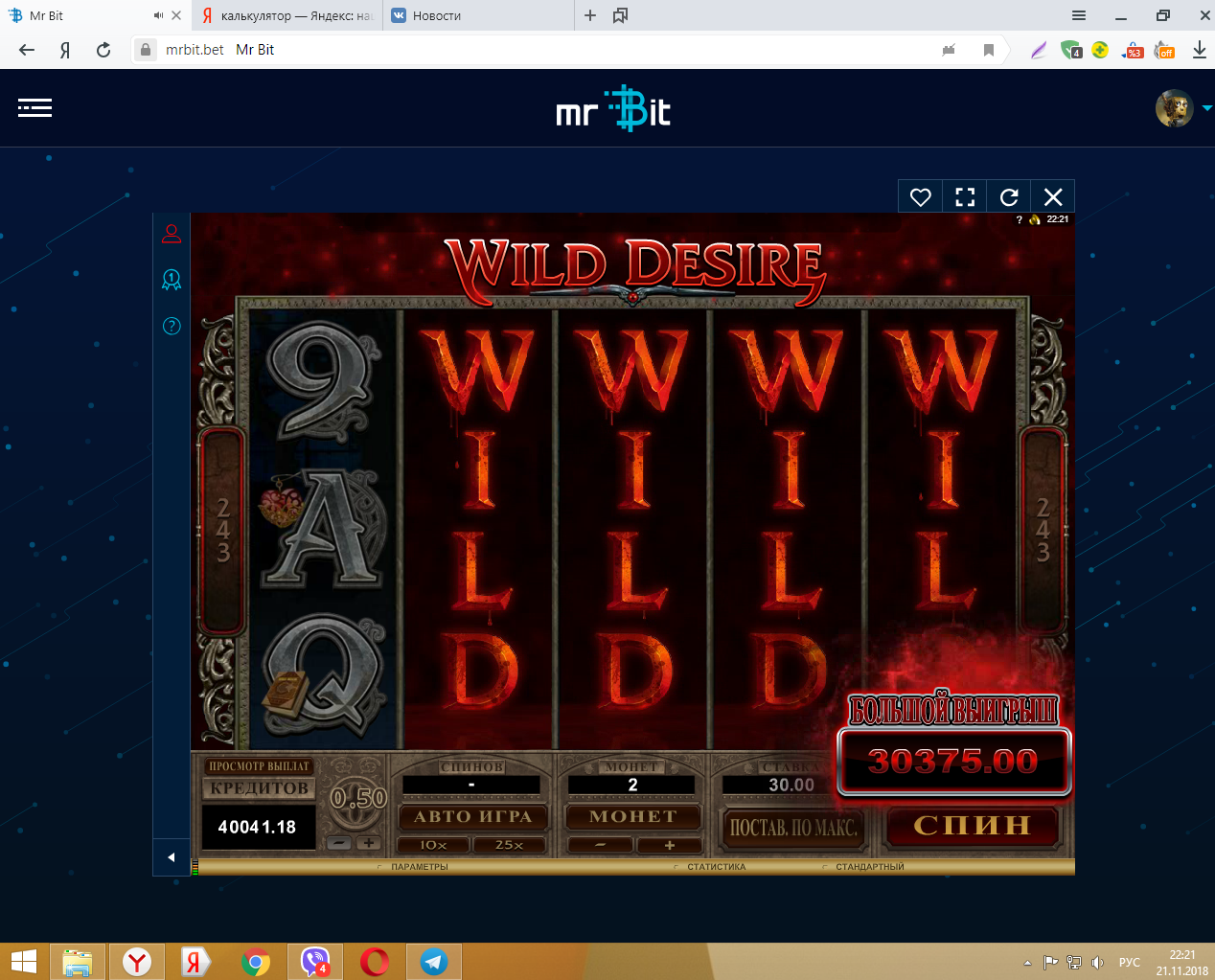
Task: Open the user avatar profile menu
Action: tap(1174, 108)
